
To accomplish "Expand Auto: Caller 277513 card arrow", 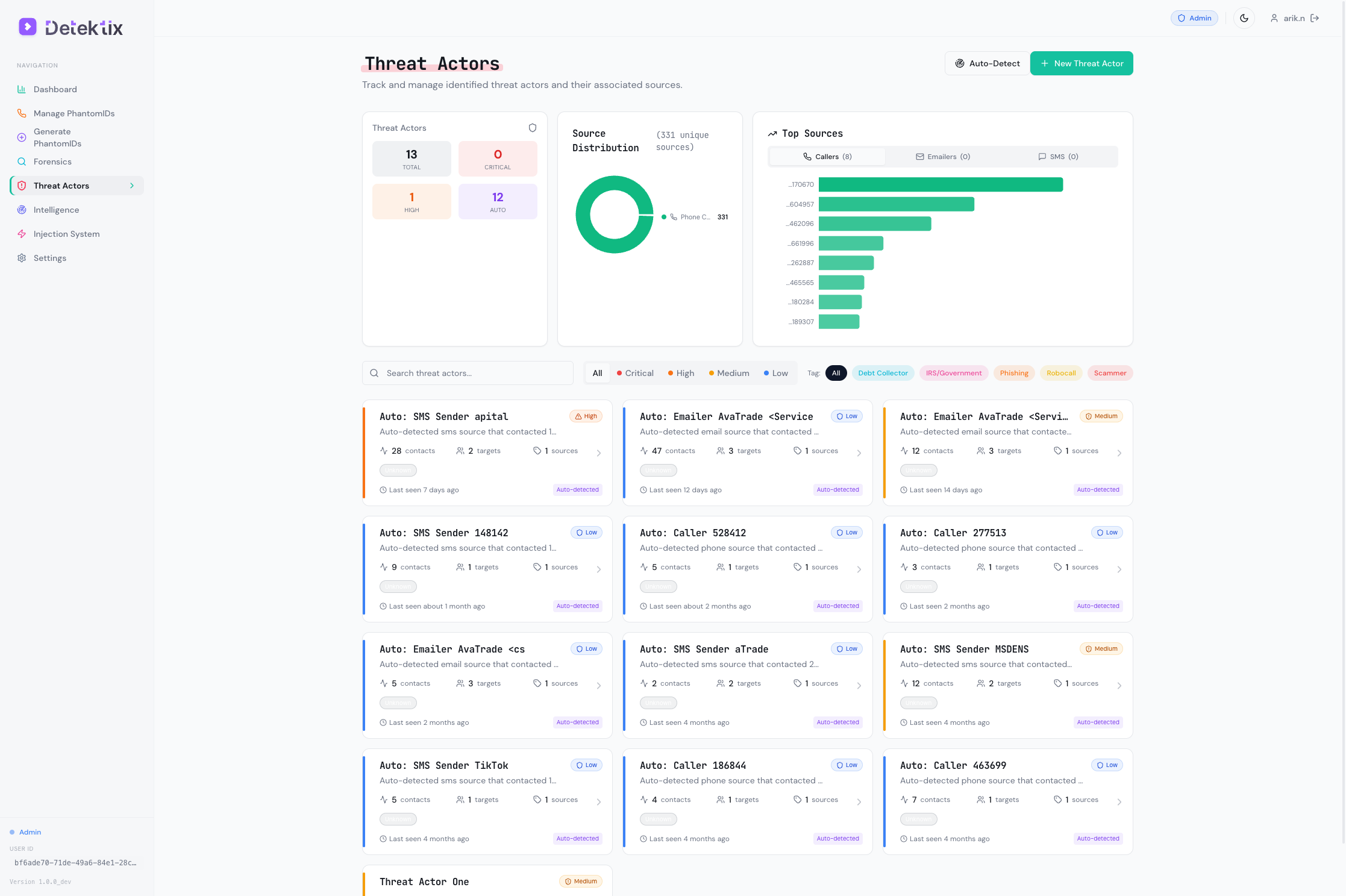I will tap(1119, 569).
